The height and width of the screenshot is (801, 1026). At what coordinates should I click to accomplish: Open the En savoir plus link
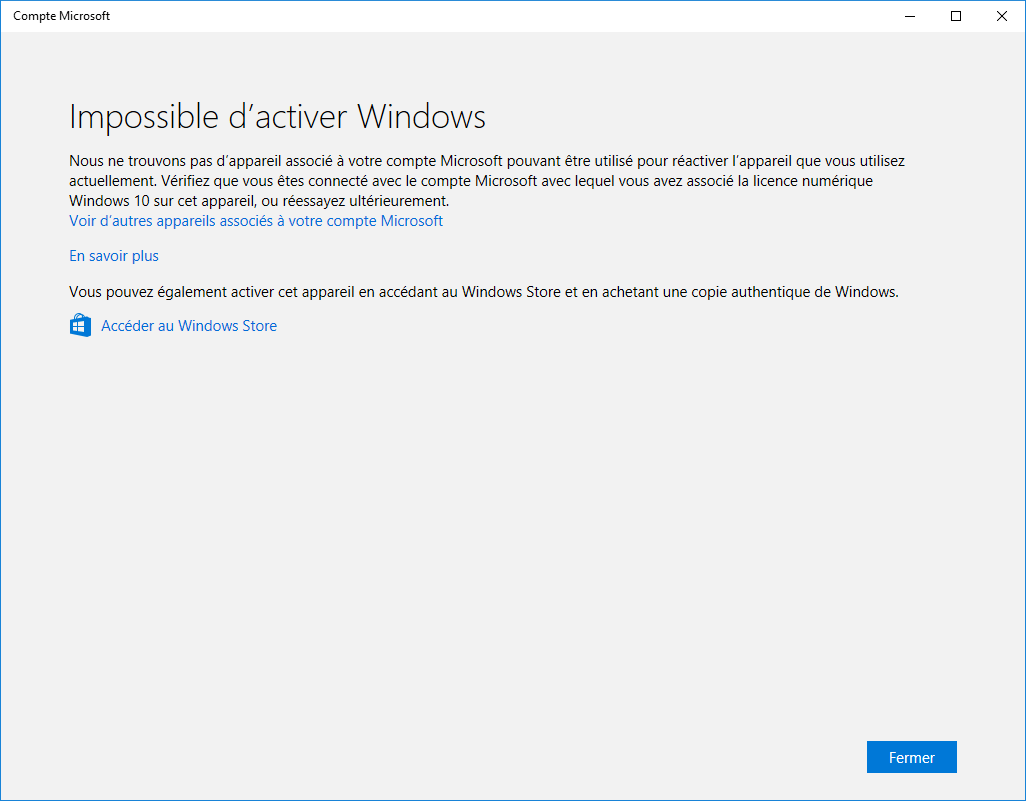pyautogui.click(x=114, y=256)
